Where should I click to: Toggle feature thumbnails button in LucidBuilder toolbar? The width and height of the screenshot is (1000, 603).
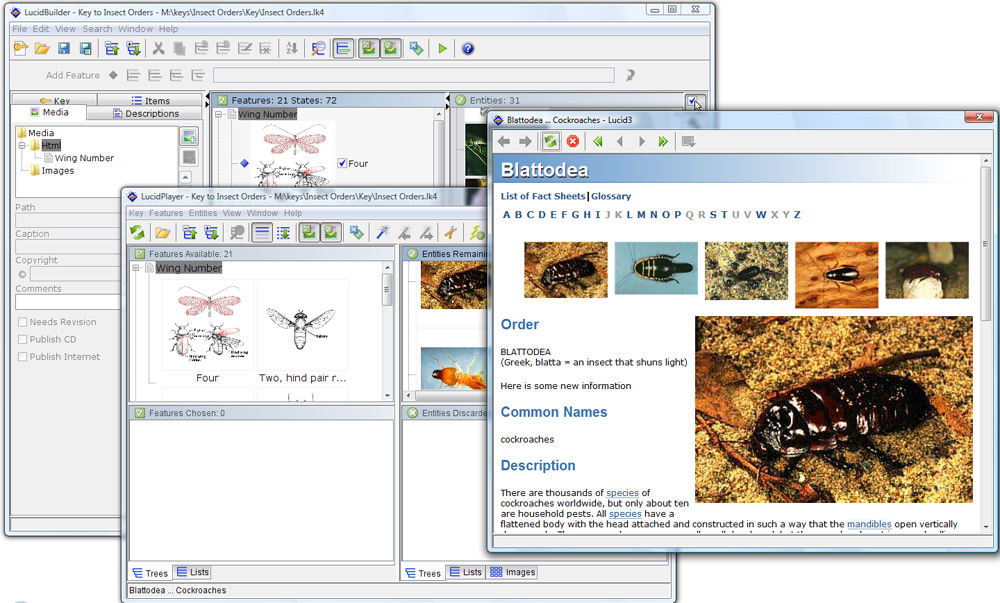[x=368, y=48]
